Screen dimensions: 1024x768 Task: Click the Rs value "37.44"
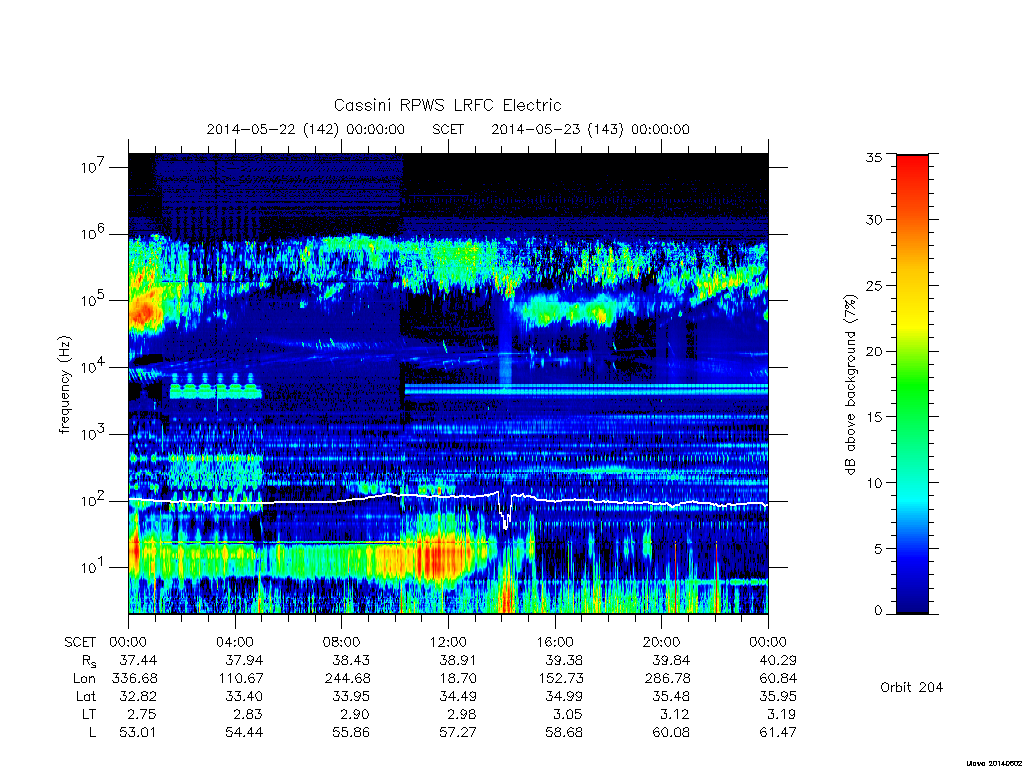coord(138,660)
